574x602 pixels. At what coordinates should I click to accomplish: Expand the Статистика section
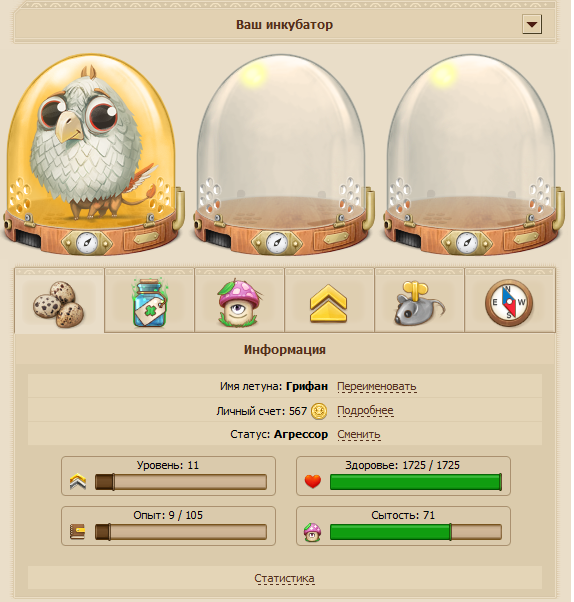284,578
